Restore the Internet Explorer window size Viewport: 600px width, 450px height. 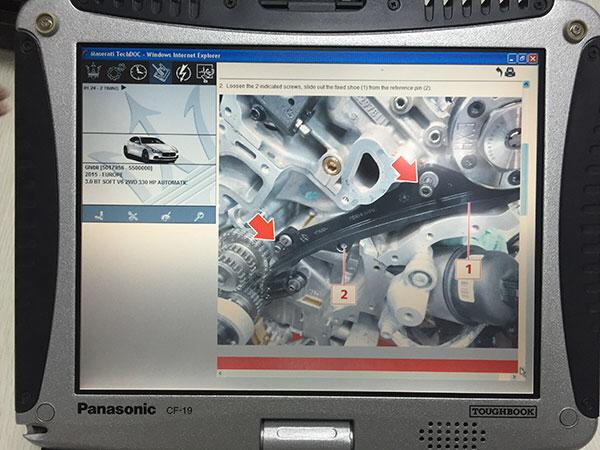click(x=522, y=59)
